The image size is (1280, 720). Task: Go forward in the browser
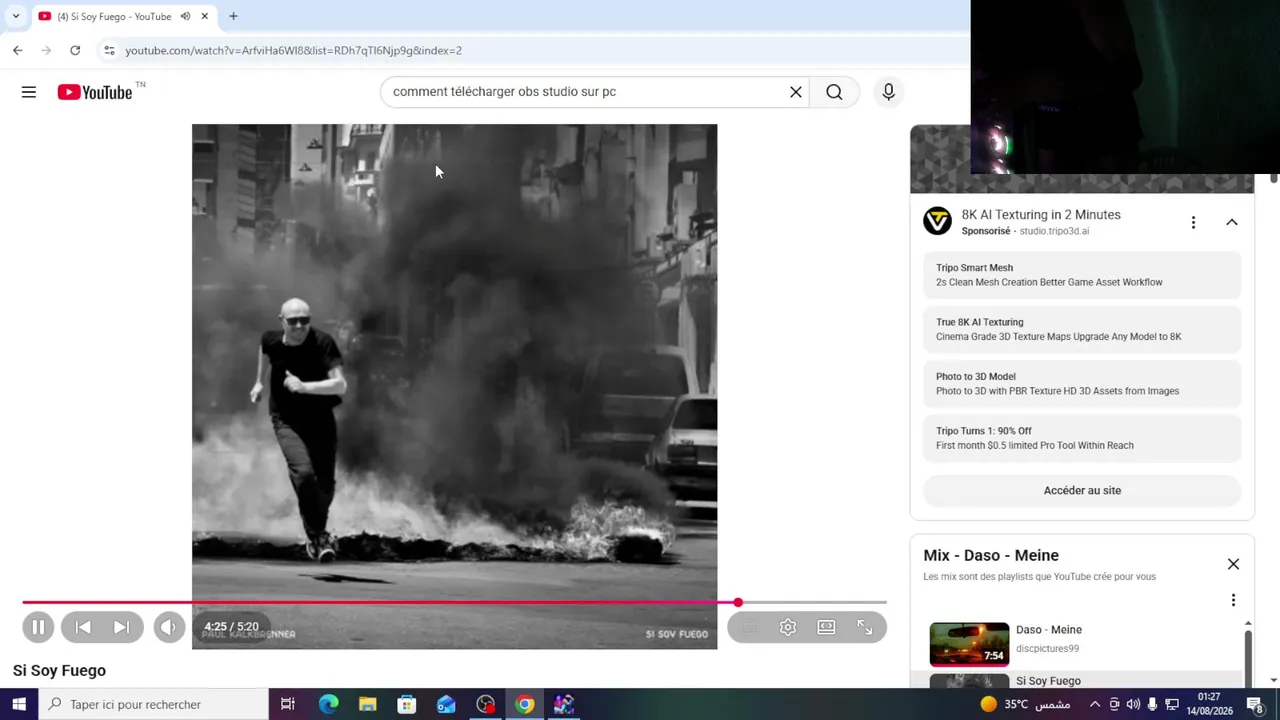[46, 50]
